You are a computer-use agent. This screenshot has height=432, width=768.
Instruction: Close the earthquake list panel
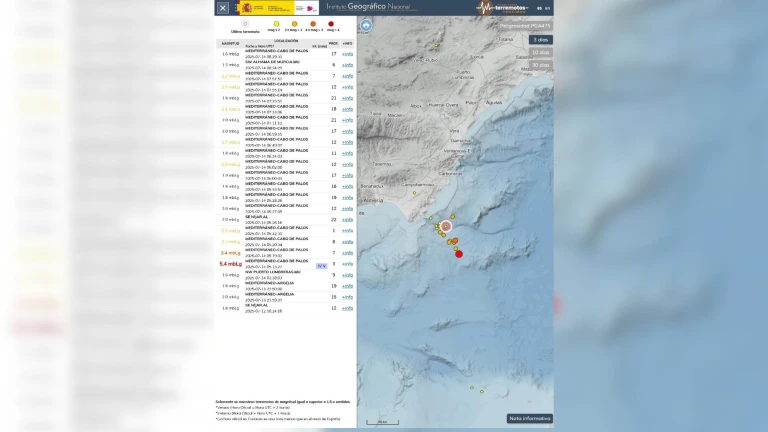point(222,8)
